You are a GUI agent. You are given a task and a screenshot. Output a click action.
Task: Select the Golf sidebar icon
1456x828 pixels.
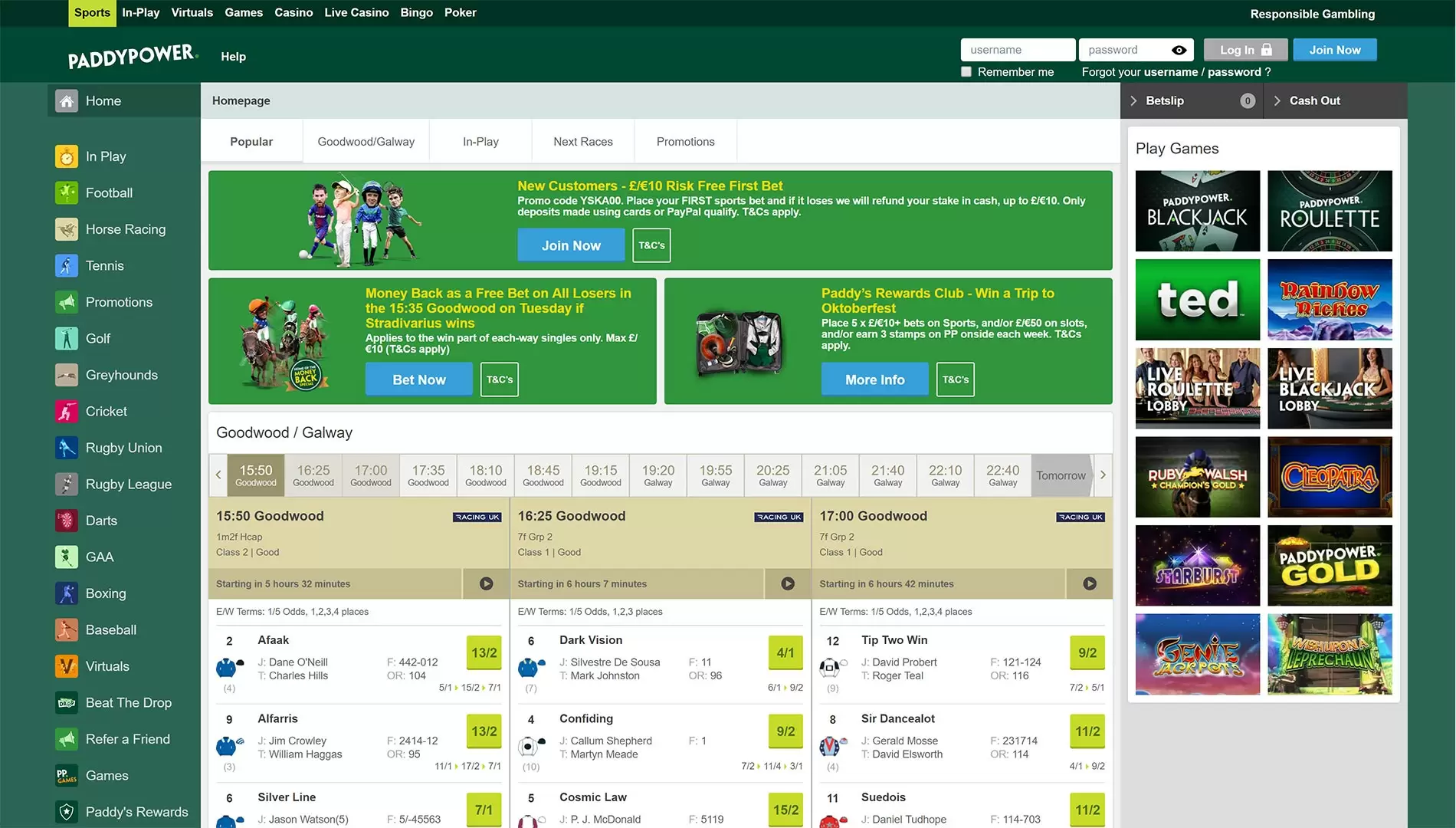point(67,339)
